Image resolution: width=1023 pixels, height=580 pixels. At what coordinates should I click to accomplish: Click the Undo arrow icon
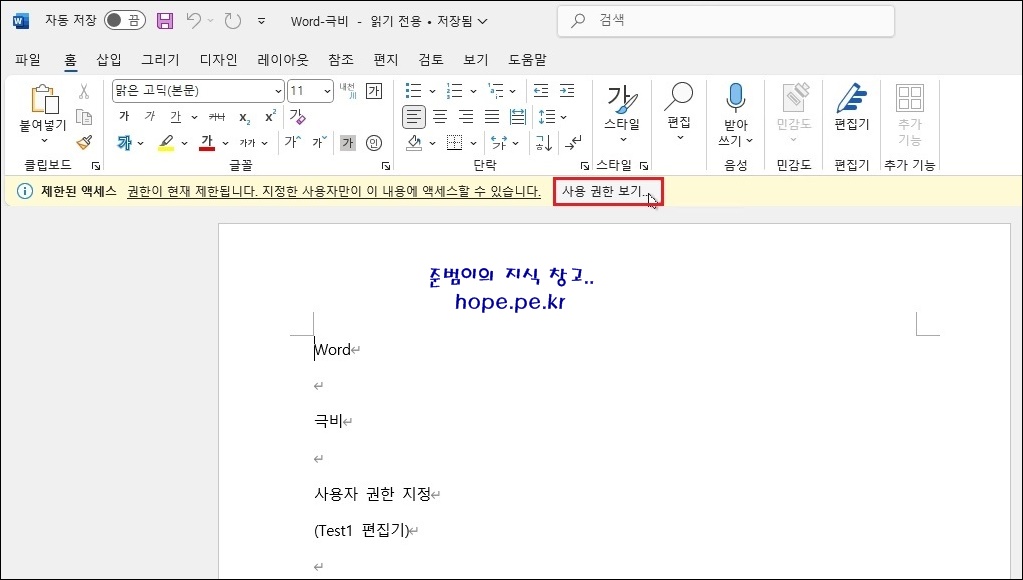[194, 21]
